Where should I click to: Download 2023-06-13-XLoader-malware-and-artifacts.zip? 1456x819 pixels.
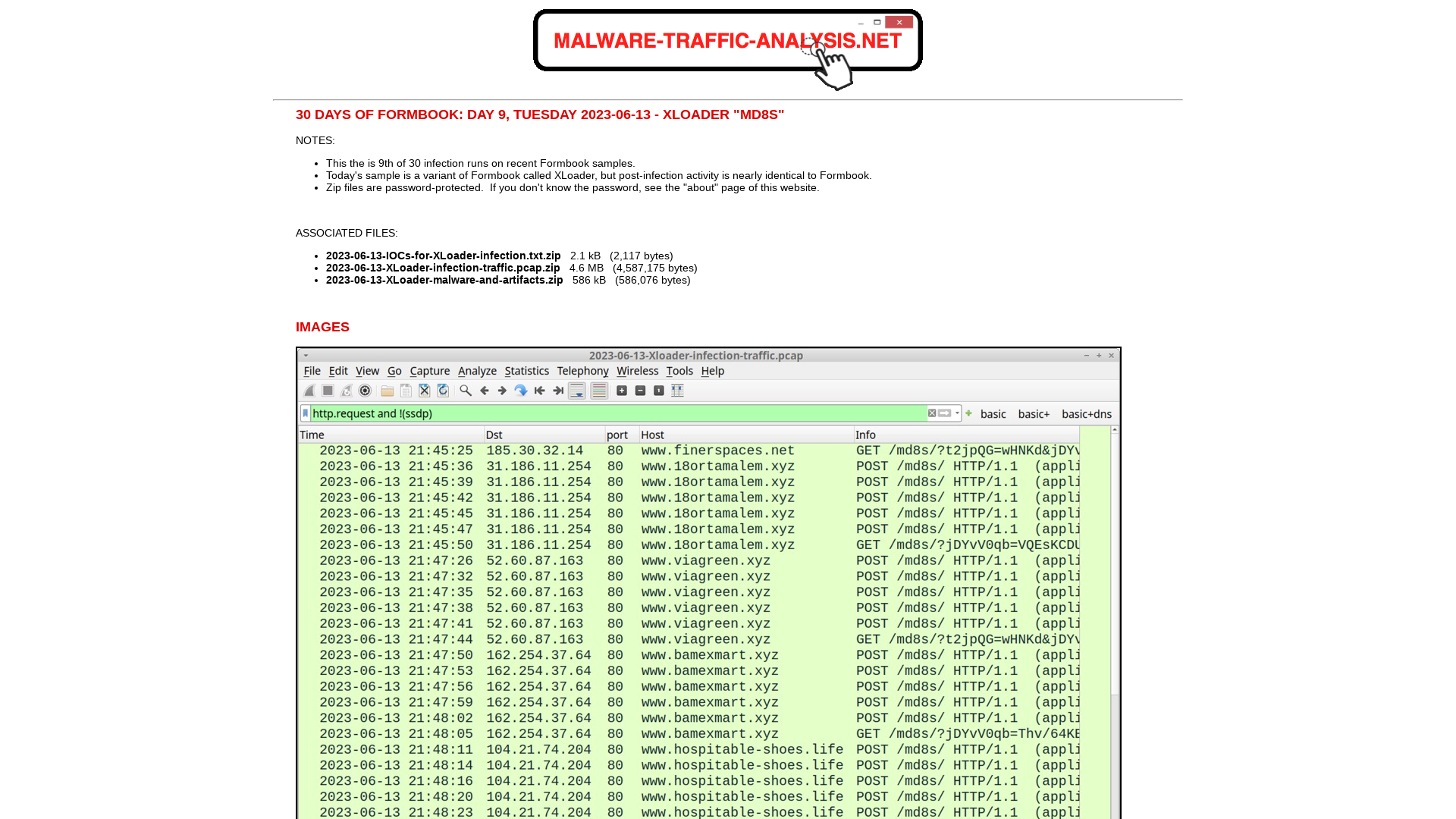[x=444, y=280]
